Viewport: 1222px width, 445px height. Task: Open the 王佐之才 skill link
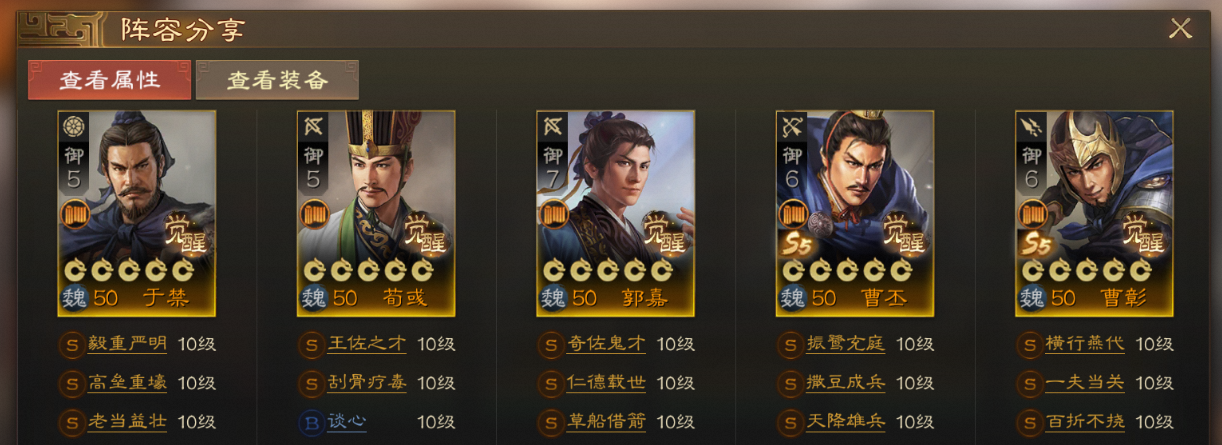[x=367, y=344]
